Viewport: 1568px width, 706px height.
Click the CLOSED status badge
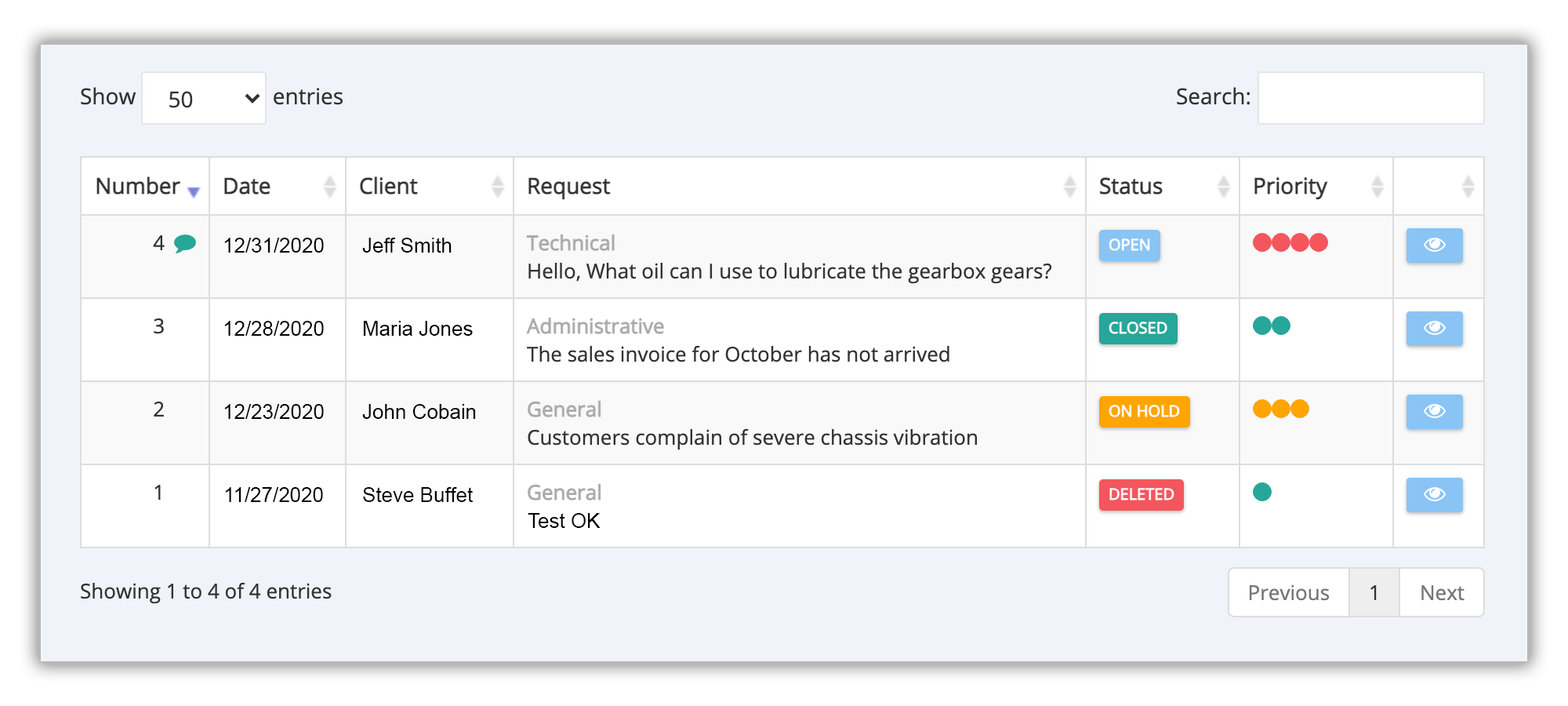tap(1138, 329)
